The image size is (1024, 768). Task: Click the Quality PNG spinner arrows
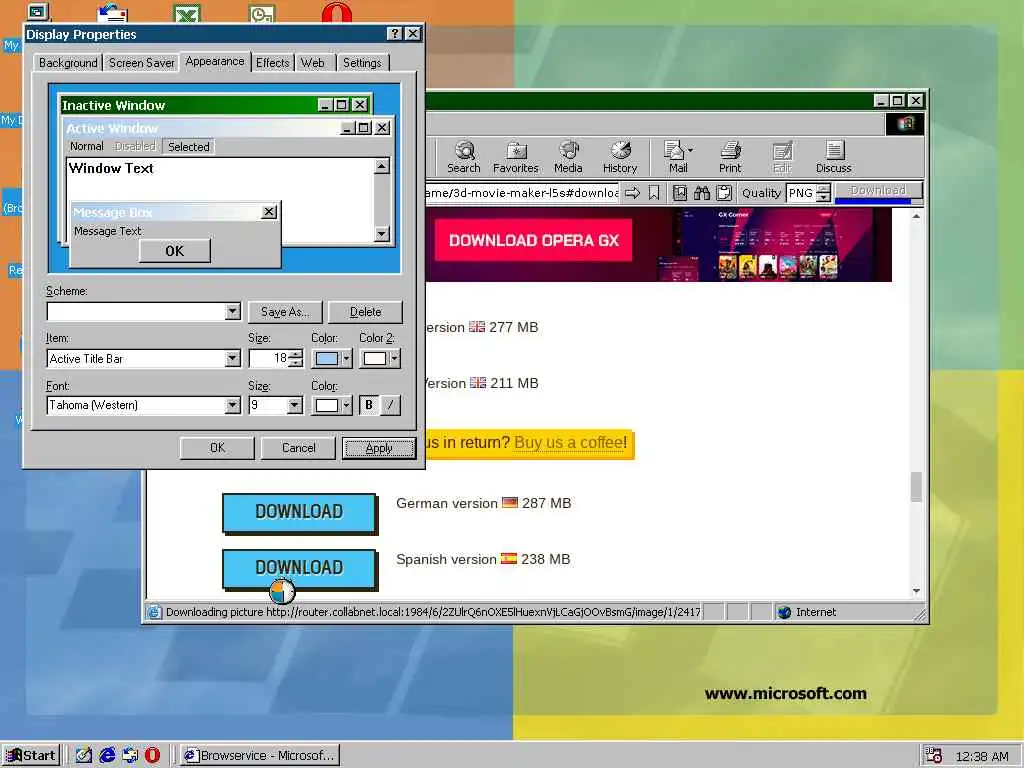point(823,193)
